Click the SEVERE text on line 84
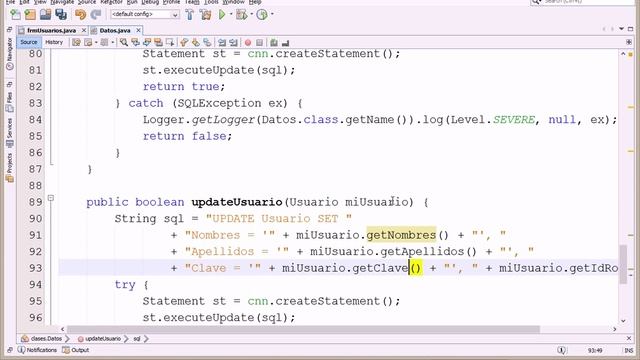 [514, 120]
